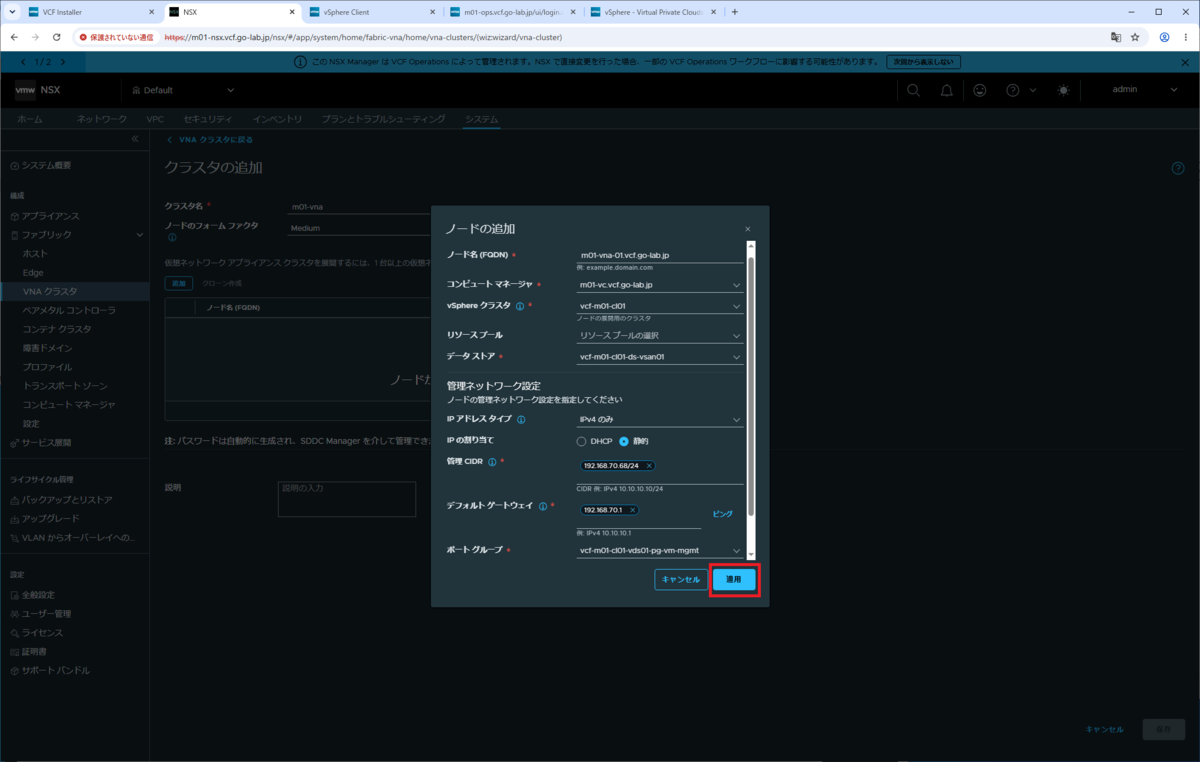Go to VPC tab
This screenshot has height=762, width=1200.
click(x=155, y=119)
